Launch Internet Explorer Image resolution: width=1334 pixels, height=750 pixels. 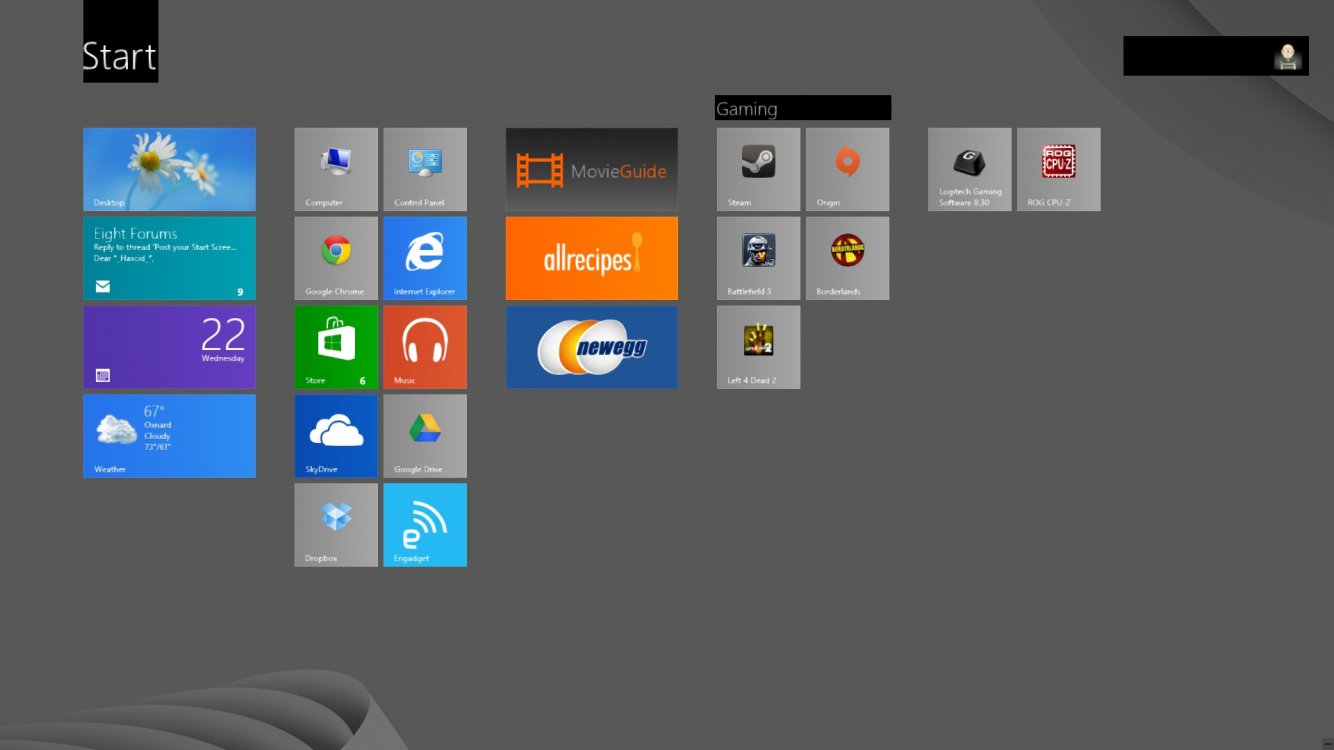(425, 258)
